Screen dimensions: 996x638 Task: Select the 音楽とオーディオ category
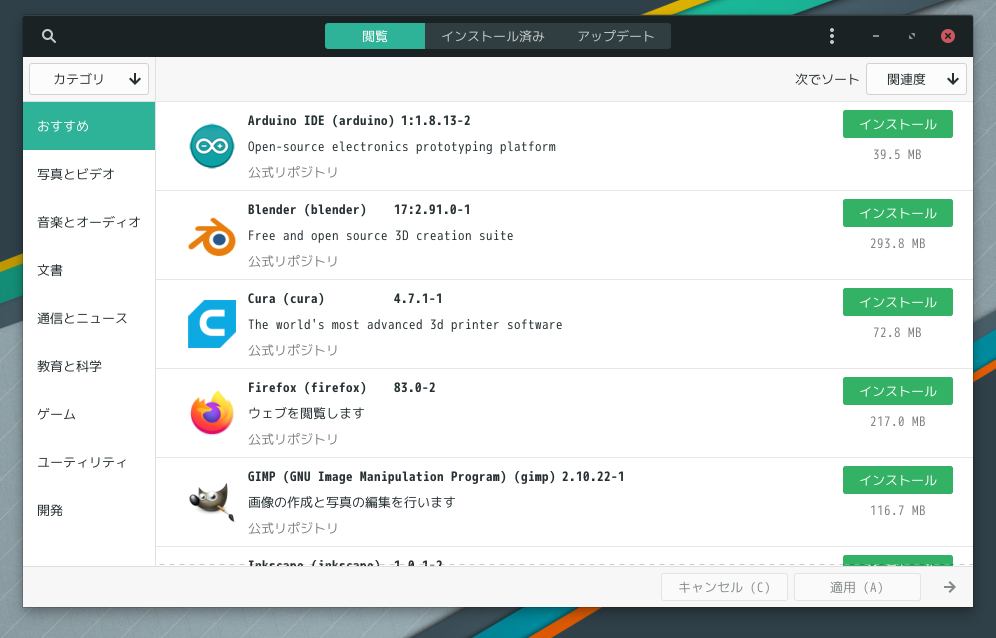pos(89,222)
